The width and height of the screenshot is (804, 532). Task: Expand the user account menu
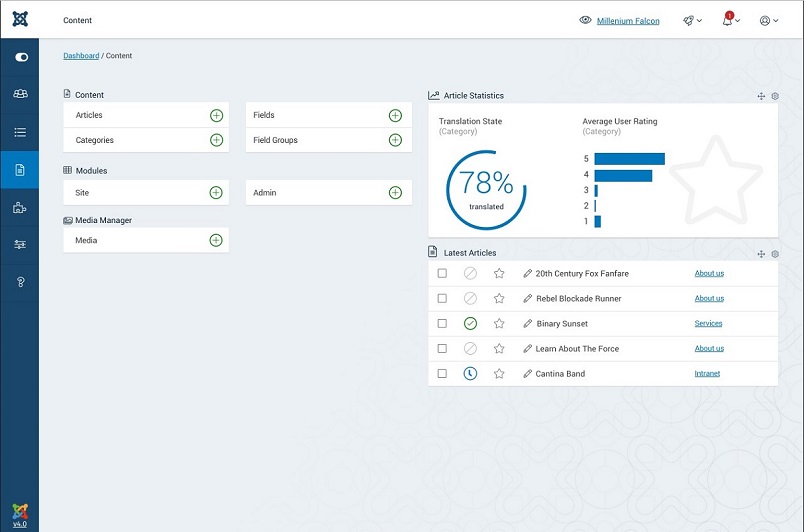coord(768,20)
